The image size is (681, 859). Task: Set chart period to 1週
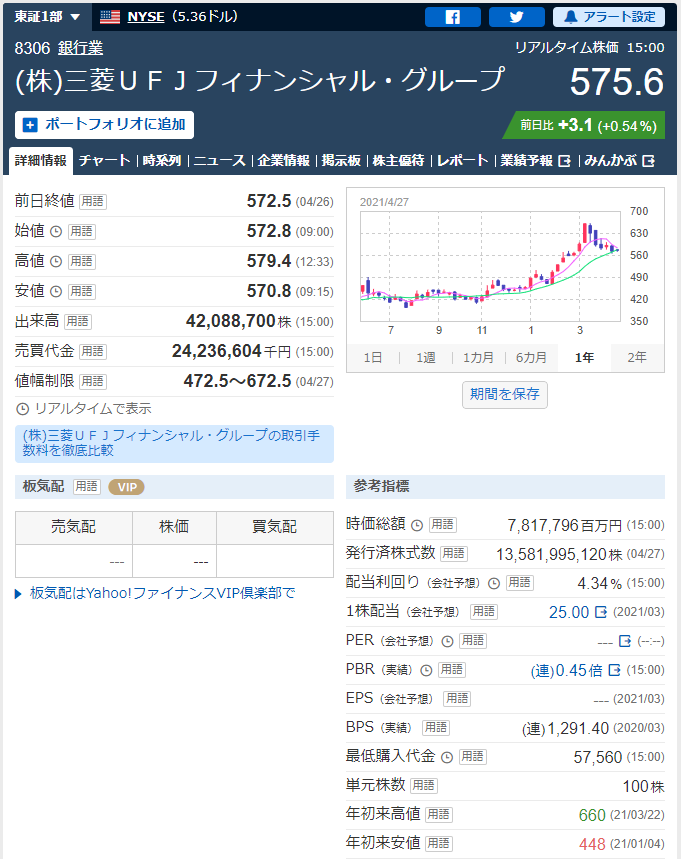click(426, 358)
